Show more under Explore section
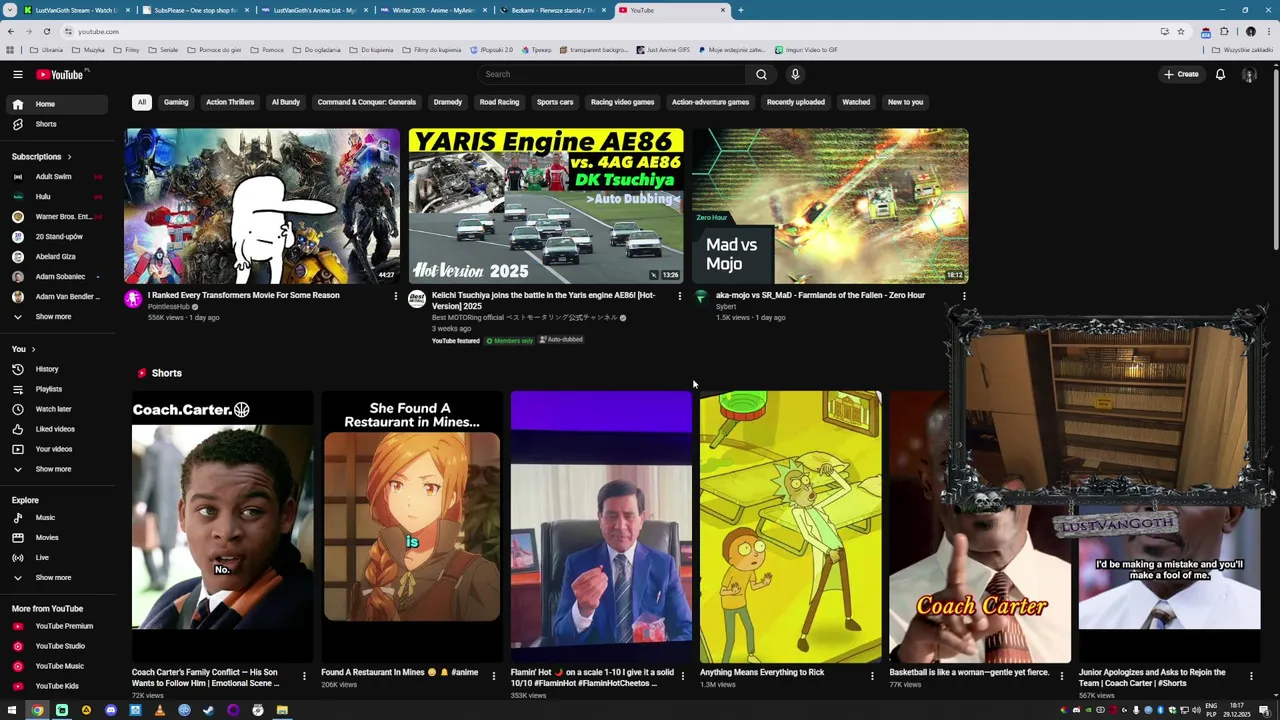 click(58, 577)
